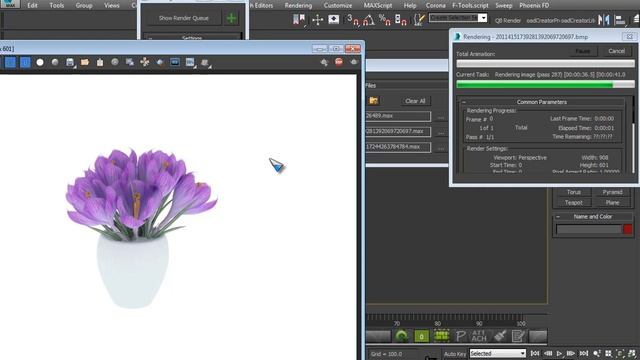Click the Clear All button
This screenshot has height=360, width=640.
[415, 101]
